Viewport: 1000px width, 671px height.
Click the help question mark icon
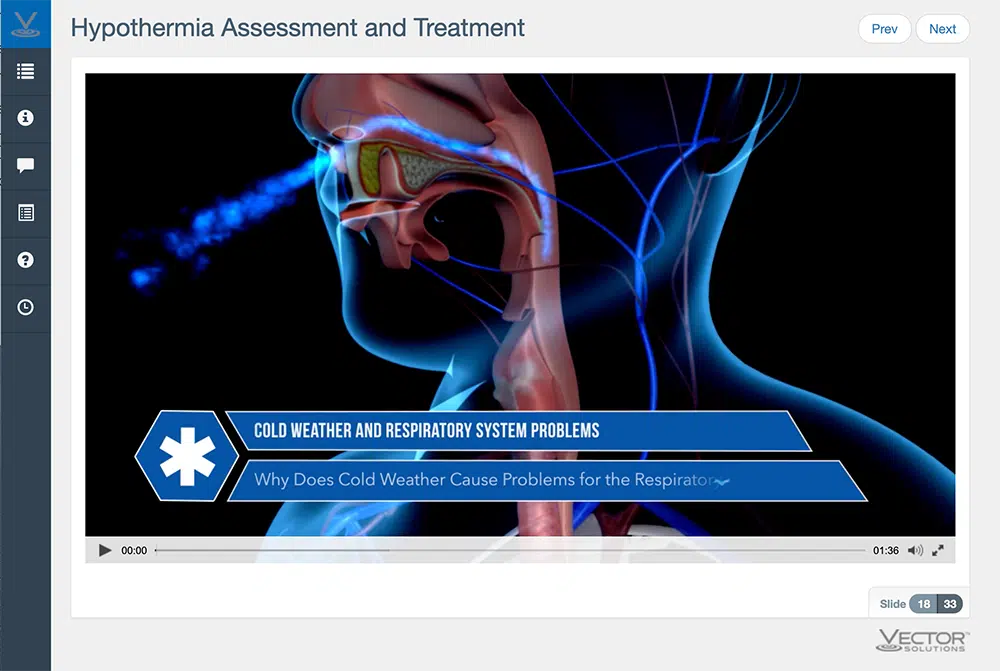pyautogui.click(x=25, y=260)
